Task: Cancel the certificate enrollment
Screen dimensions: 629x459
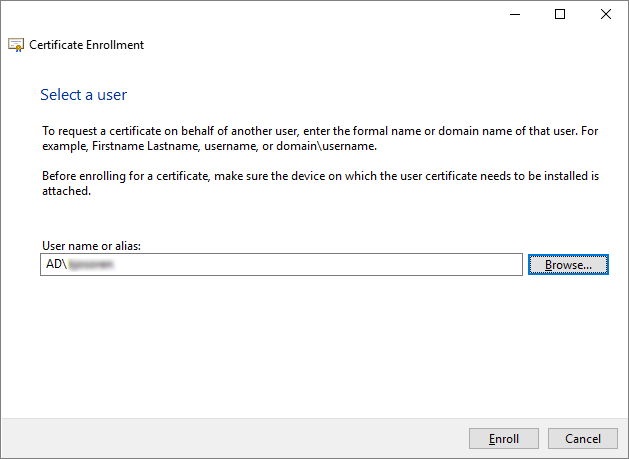Action: [582, 439]
